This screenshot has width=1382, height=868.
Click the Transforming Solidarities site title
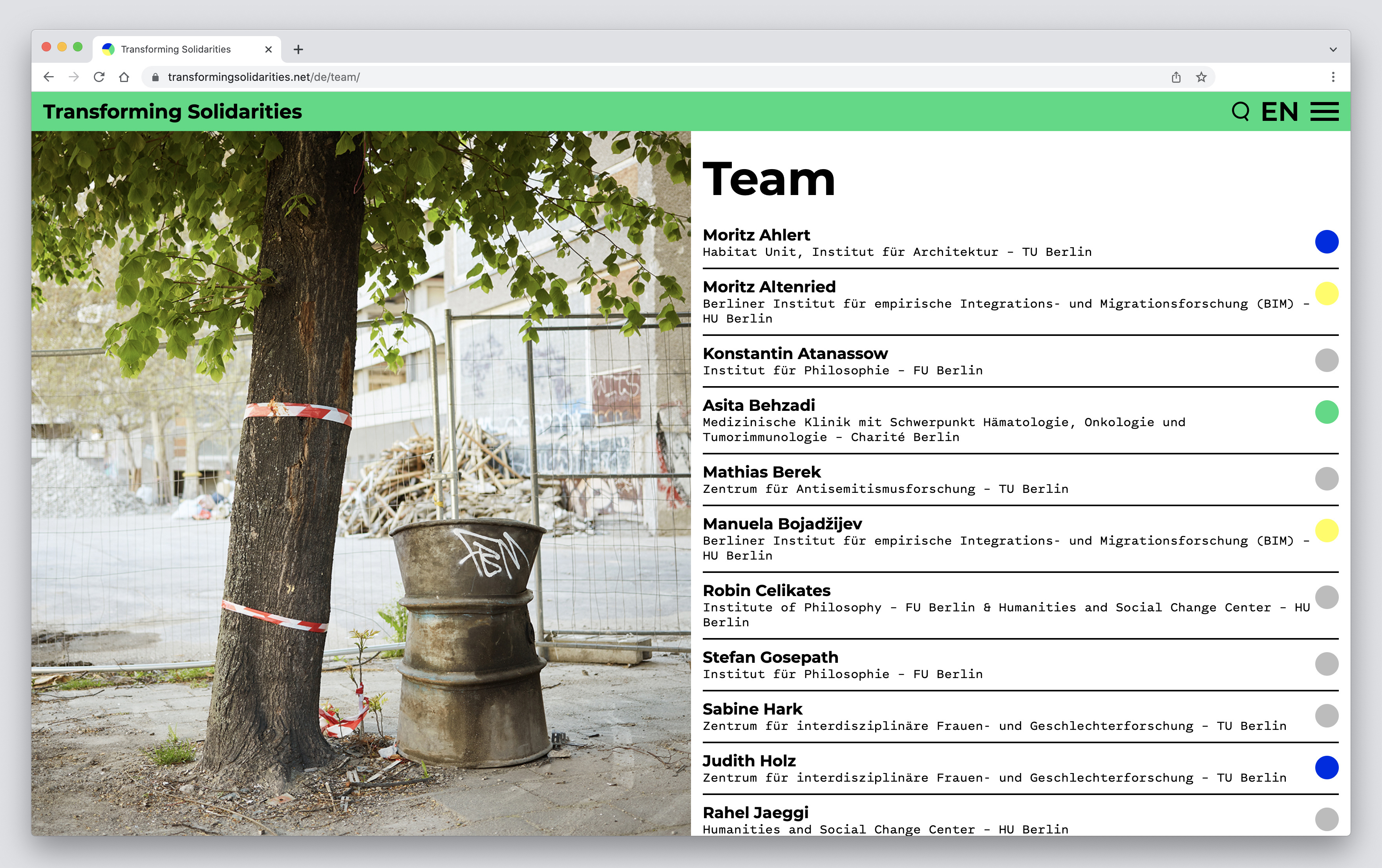pos(172,111)
